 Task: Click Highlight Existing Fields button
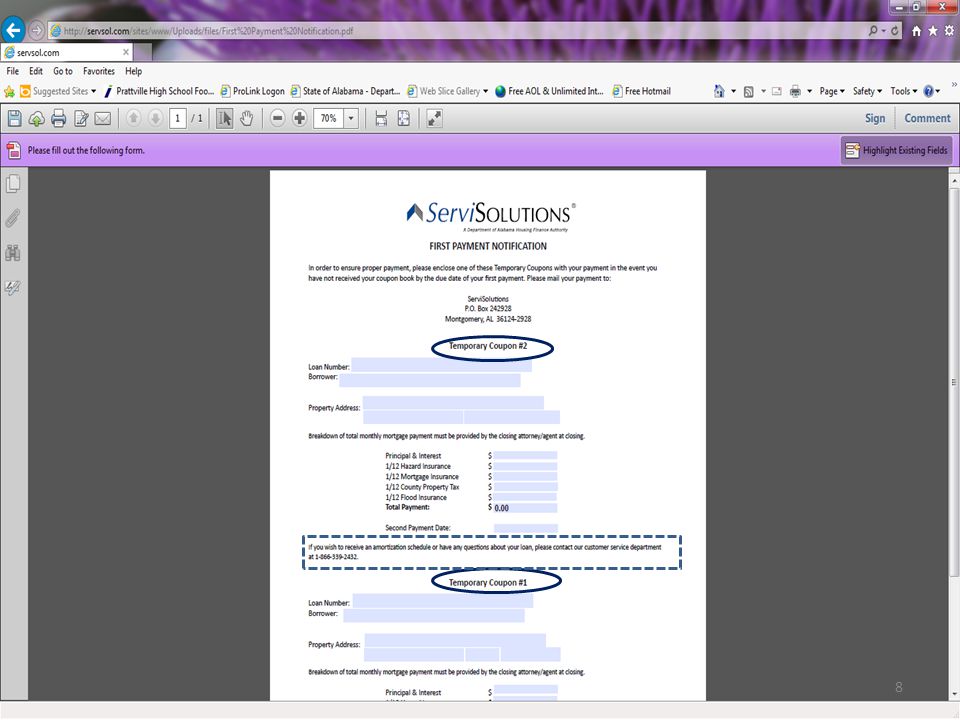[x=896, y=151]
